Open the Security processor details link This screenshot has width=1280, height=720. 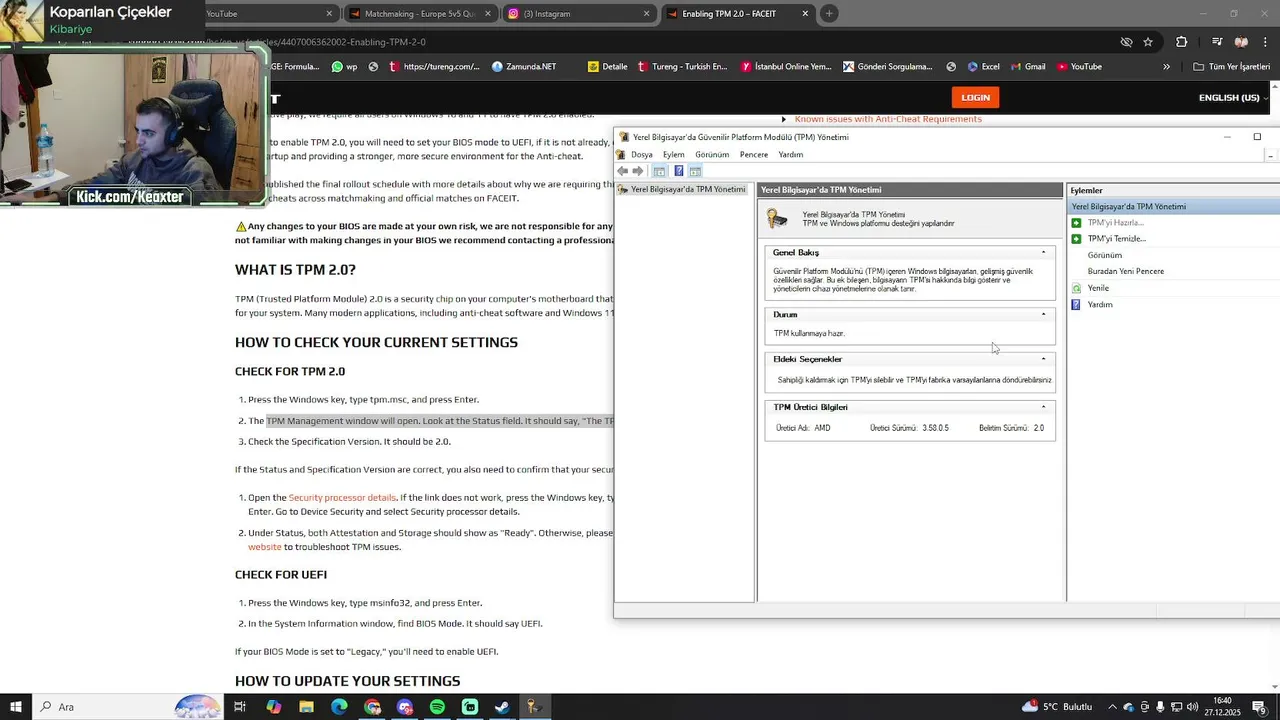click(x=342, y=498)
